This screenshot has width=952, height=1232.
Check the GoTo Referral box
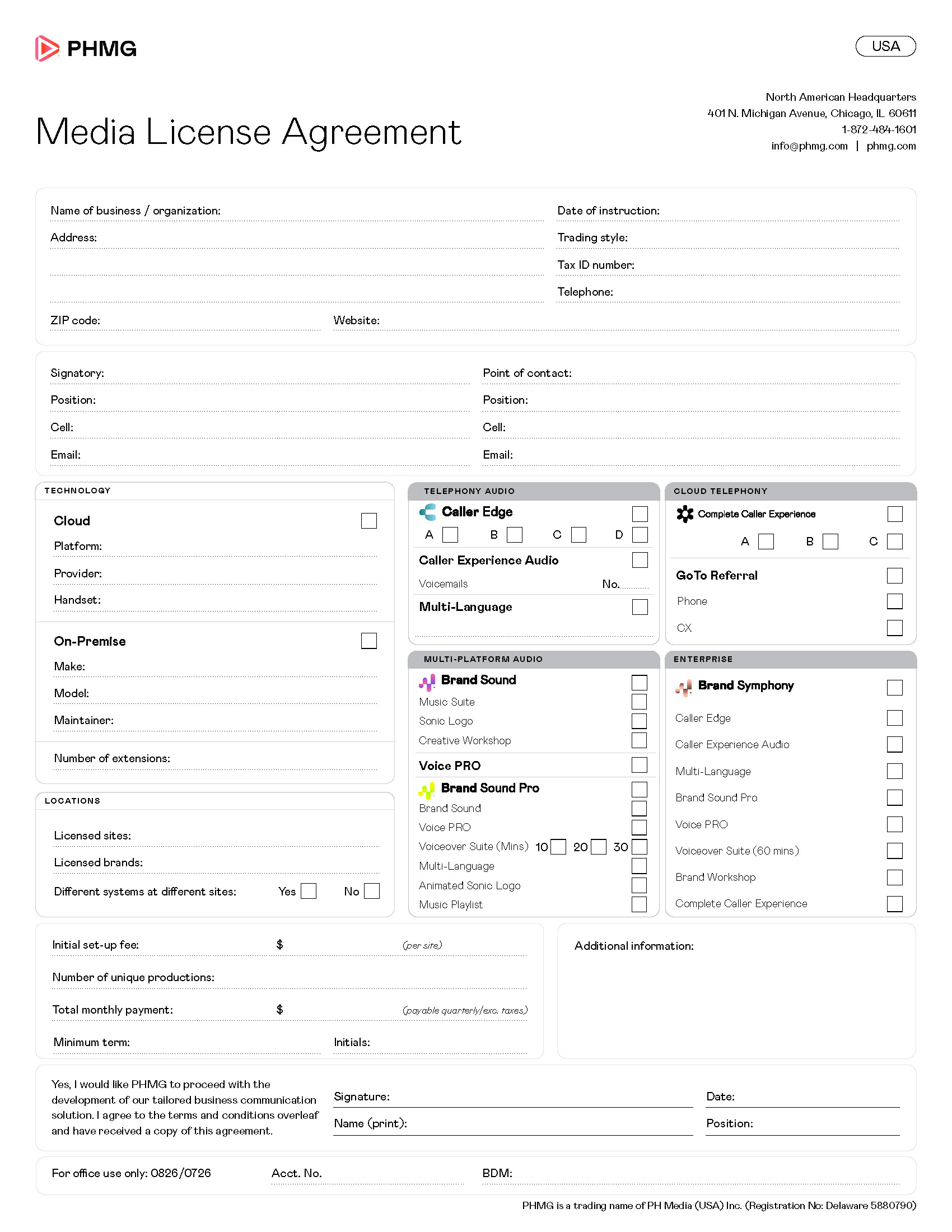coord(894,575)
